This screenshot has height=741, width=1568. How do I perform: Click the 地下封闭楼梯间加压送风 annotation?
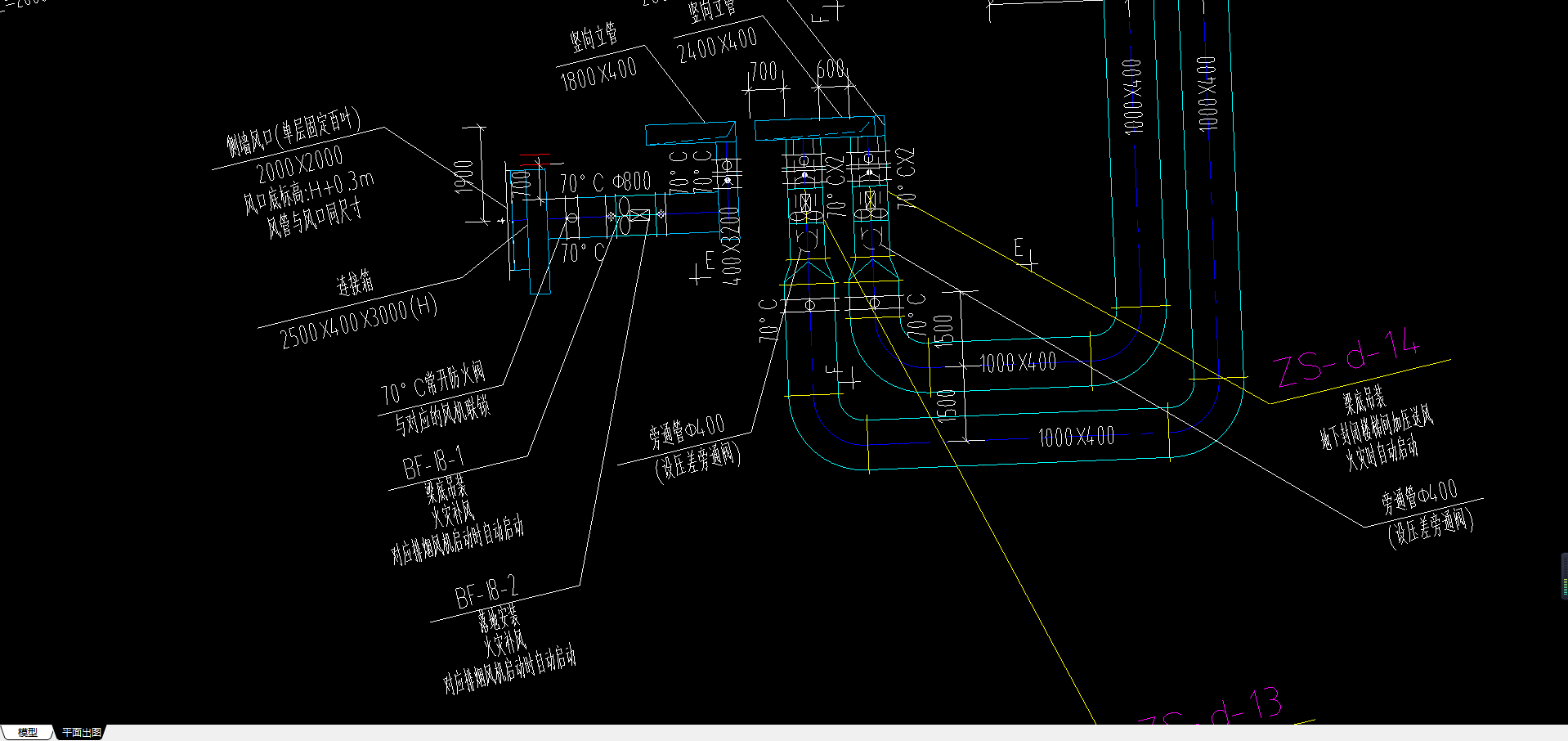tap(1377, 427)
